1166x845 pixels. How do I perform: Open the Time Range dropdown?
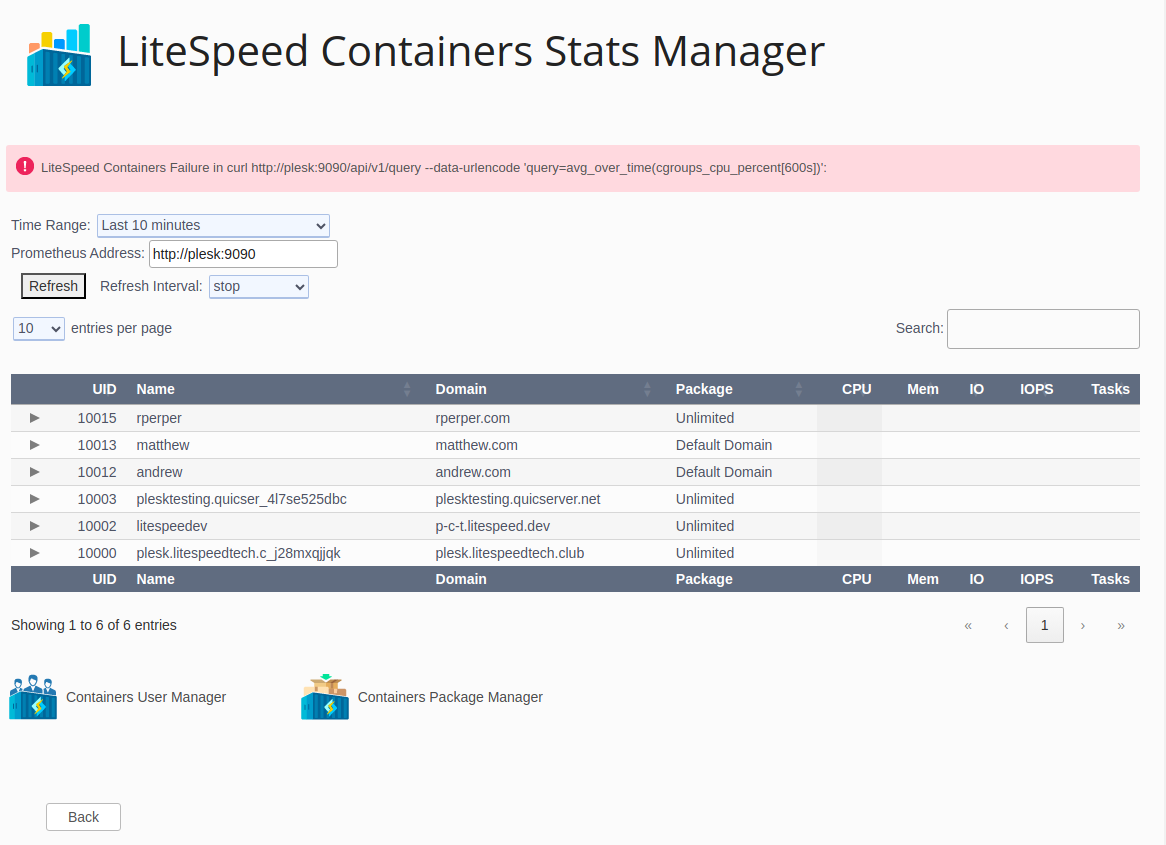[x=213, y=225]
